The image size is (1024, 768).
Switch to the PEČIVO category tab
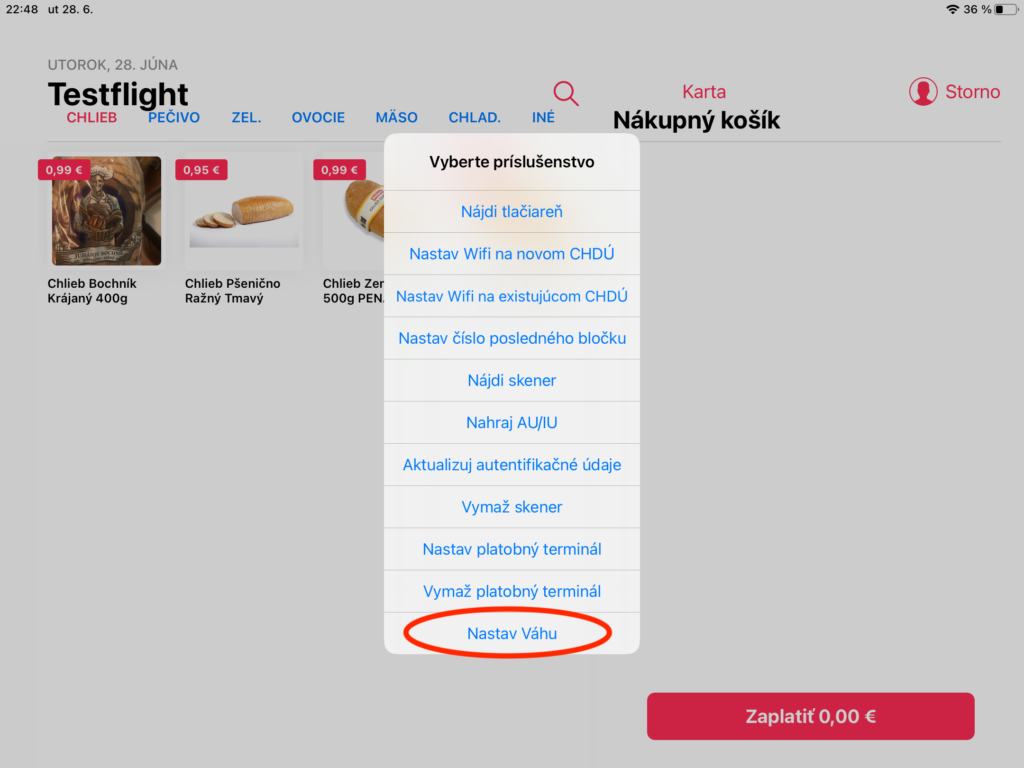[x=174, y=118]
